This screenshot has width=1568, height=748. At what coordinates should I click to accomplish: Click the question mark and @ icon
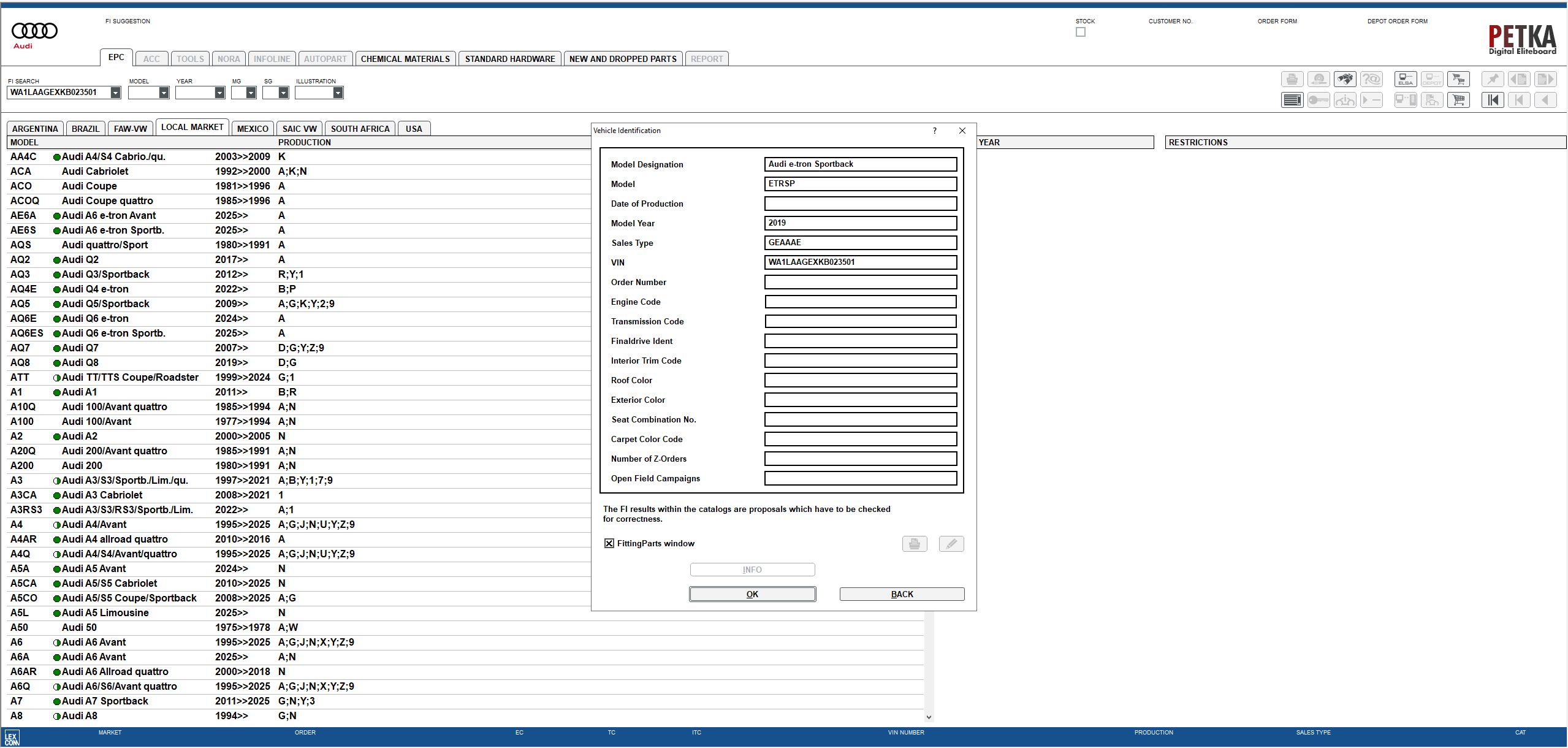point(1371,79)
